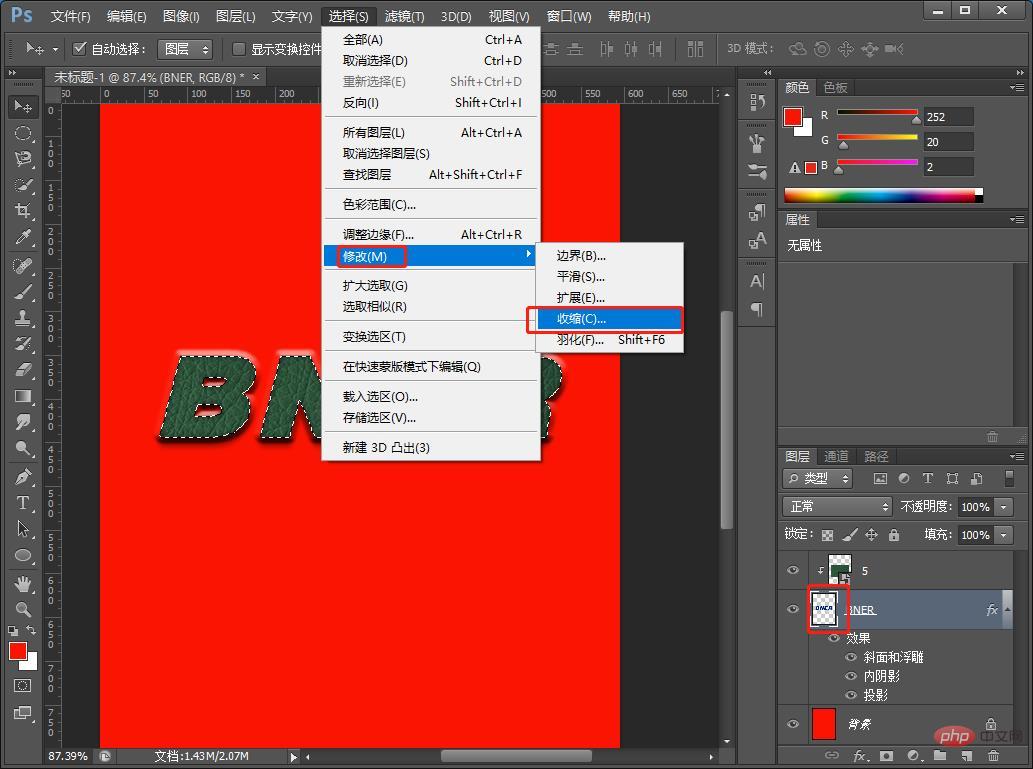Close the 未标题-1 document tab
1033x769 pixels.
coord(256,76)
